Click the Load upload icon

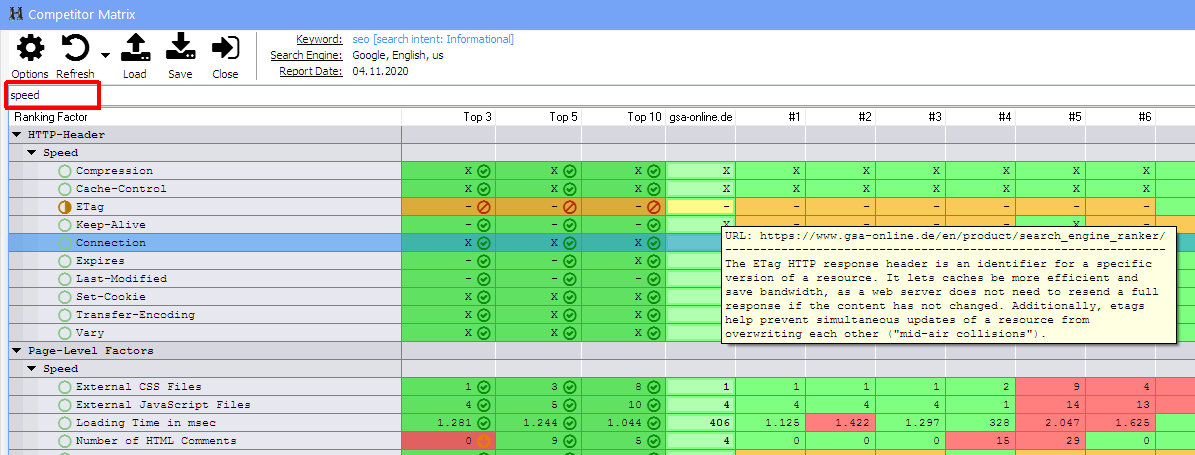[135, 48]
